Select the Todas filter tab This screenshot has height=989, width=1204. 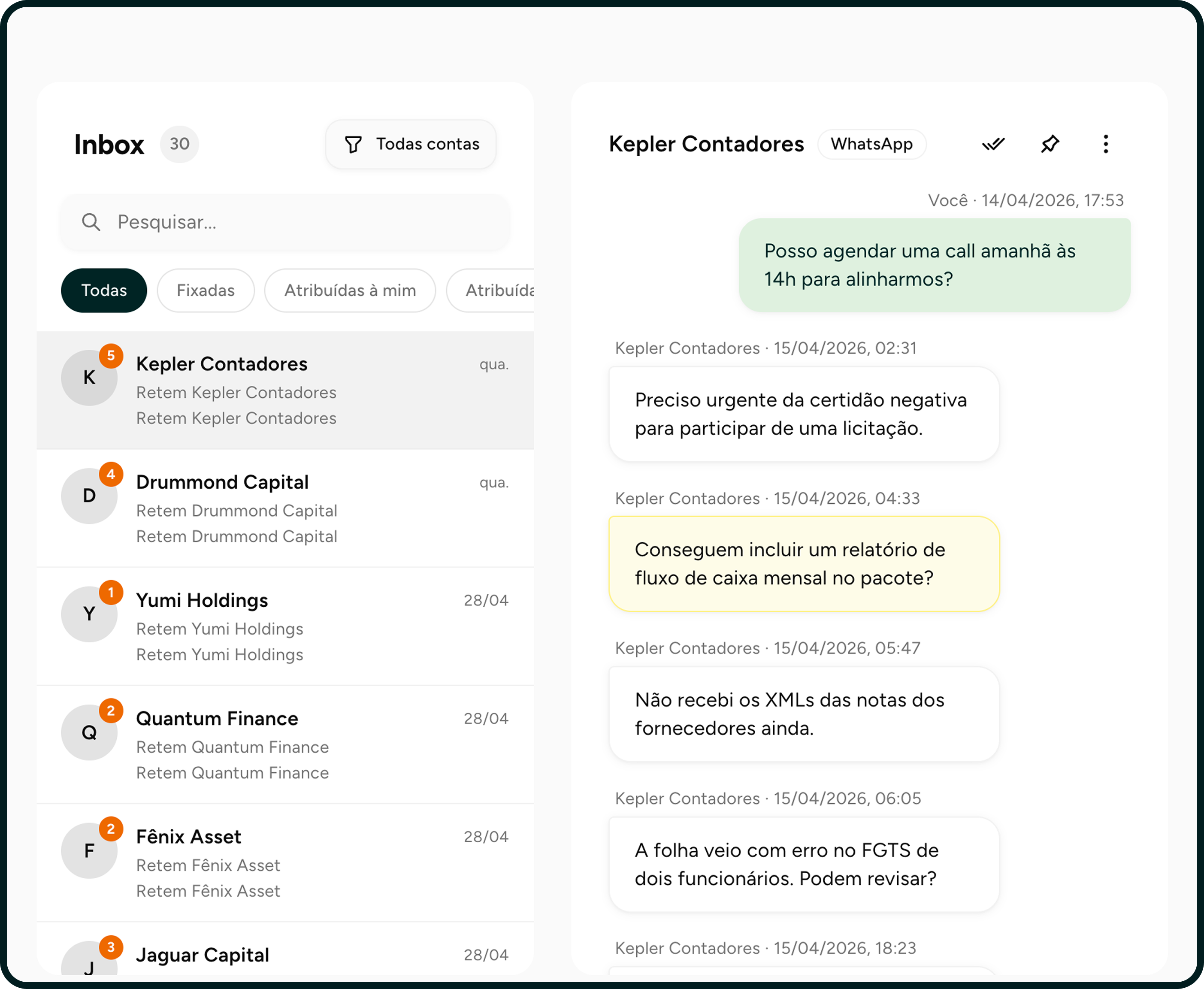(104, 290)
